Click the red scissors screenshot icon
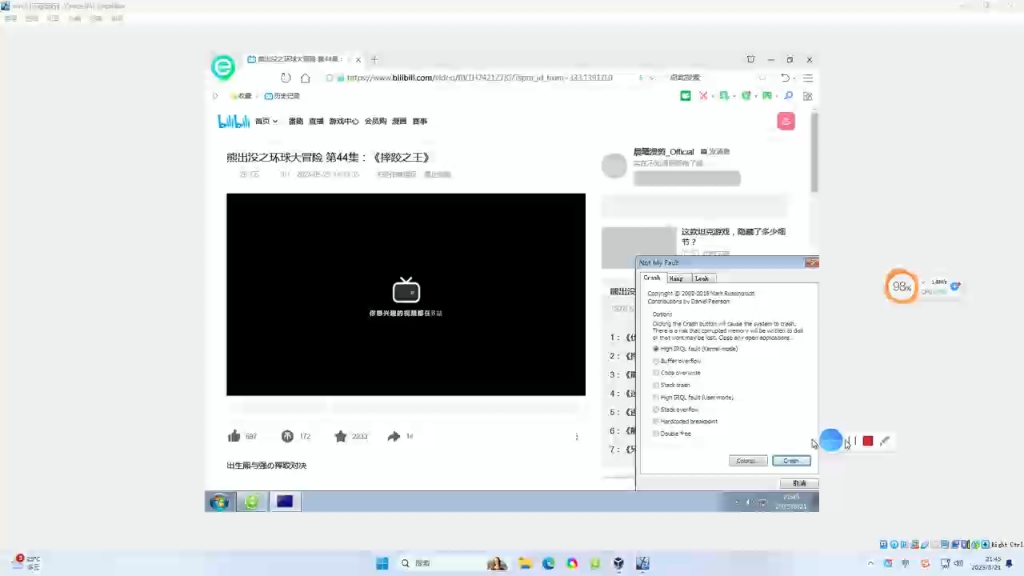 click(x=703, y=96)
